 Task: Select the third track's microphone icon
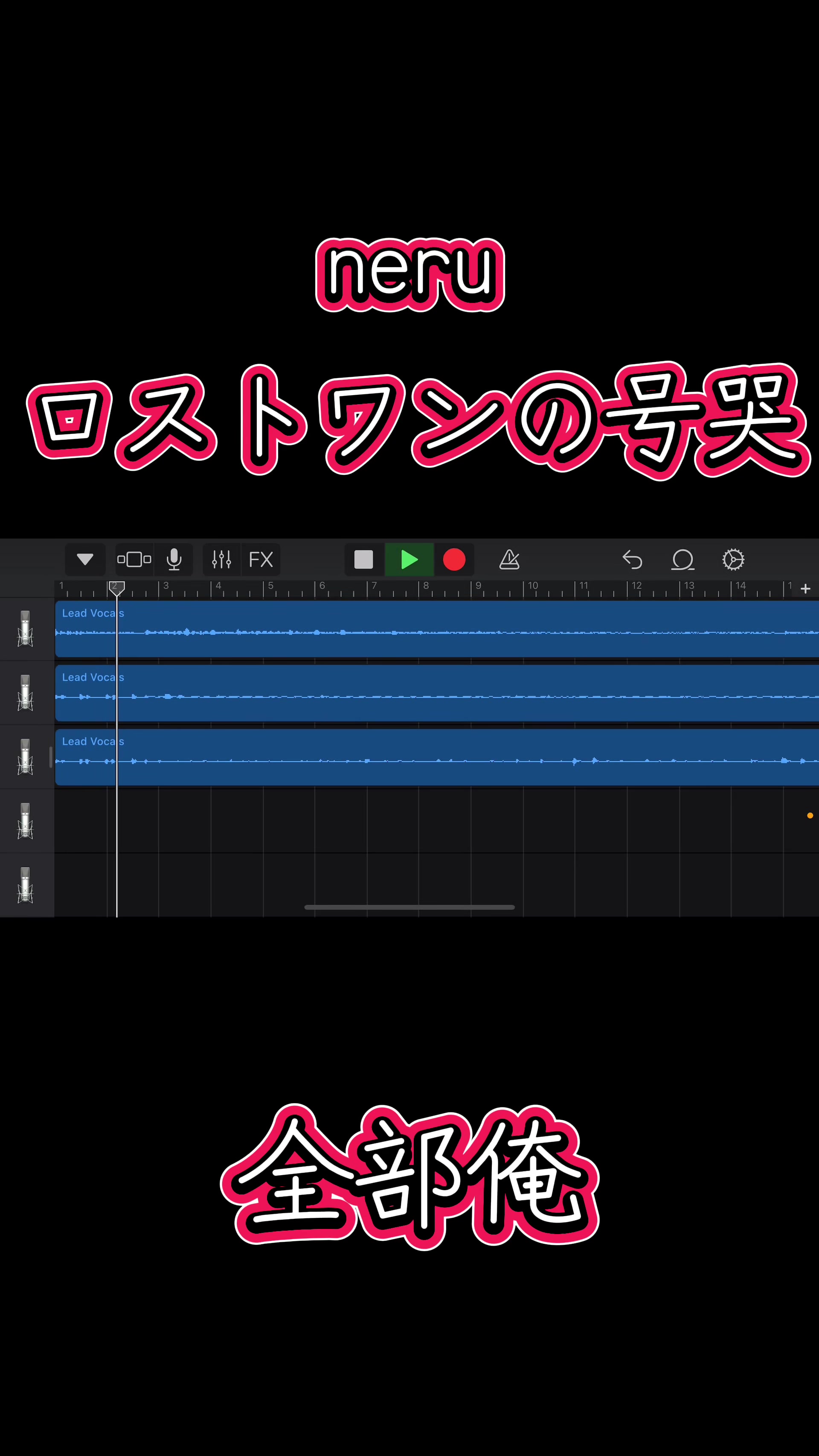tap(26, 757)
